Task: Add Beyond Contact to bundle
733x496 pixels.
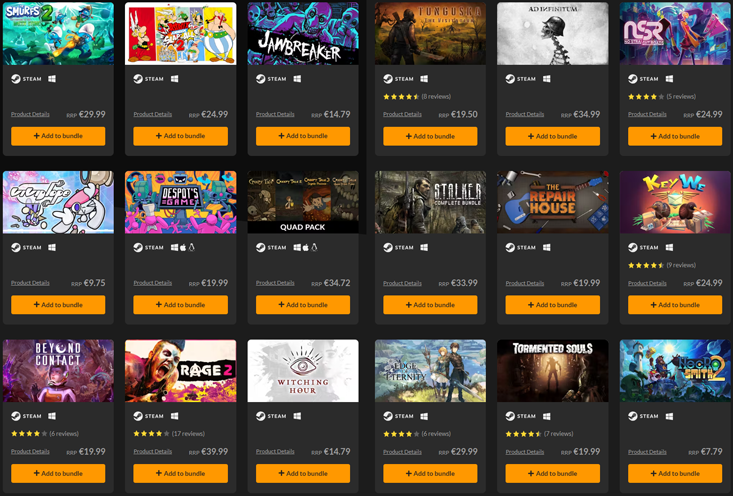Action: (58, 474)
